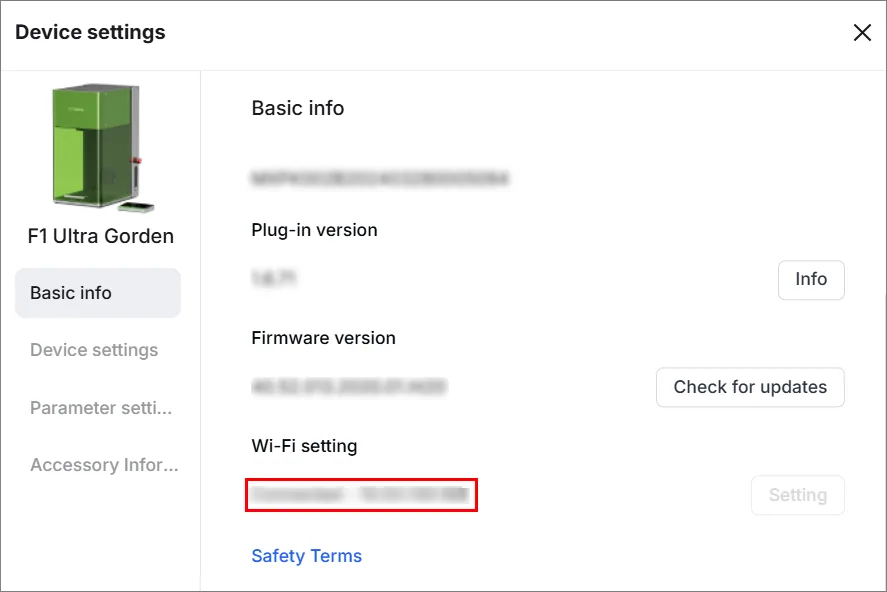This screenshot has width=887, height=592.
Task: Open the Parameter settings sidebar tab
Action: coord(101,408)
